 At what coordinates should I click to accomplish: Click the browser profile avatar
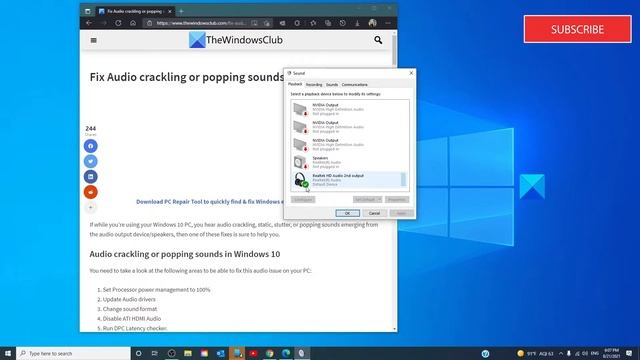(x=372, y=23)
